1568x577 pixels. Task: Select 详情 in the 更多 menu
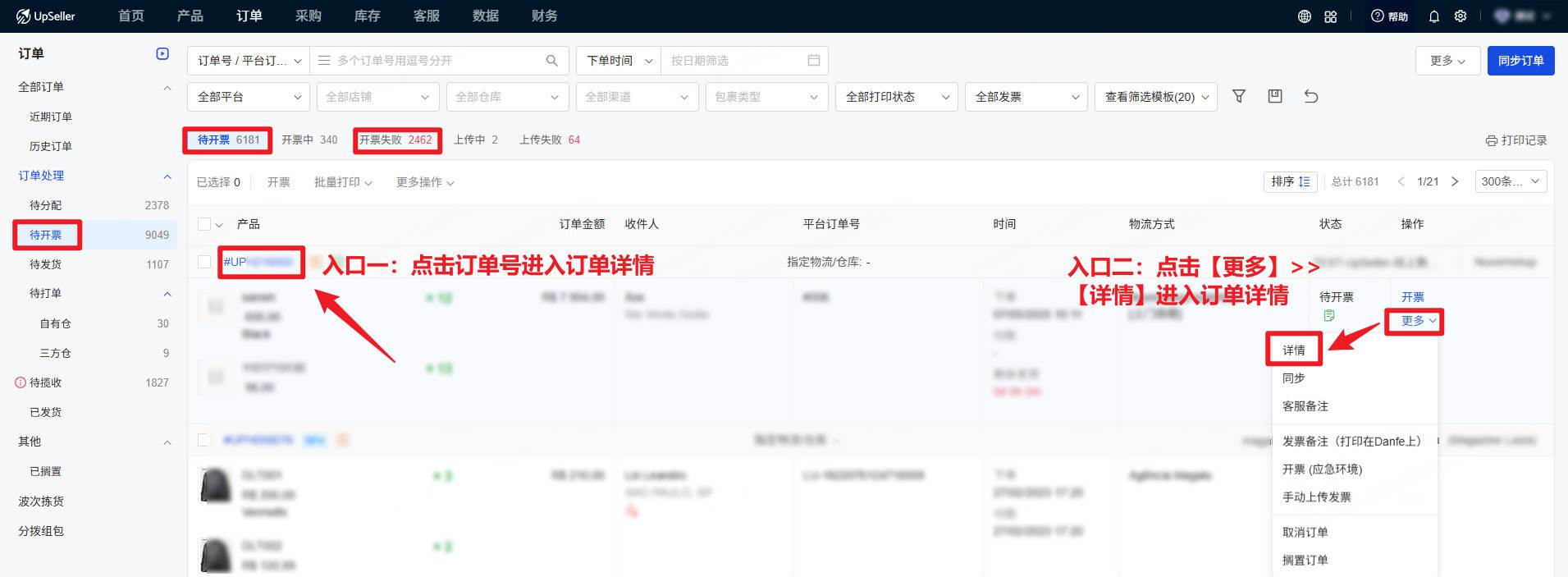click(x=1294, y=350)
